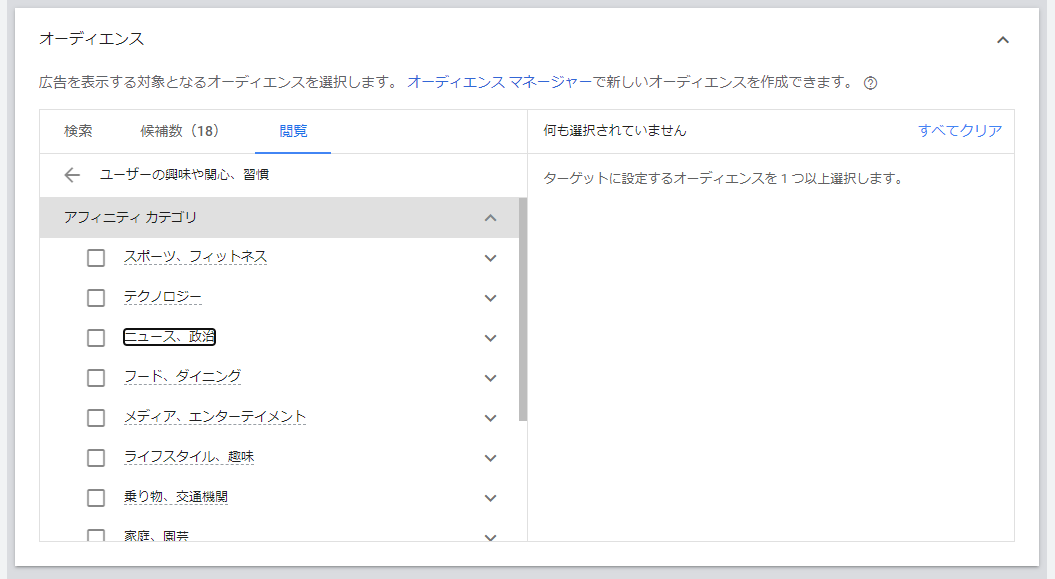Screen dimensions: 1055x579
Task: Expand the フード、ダイニング category chevron
Action: click(x=490, y=378)
